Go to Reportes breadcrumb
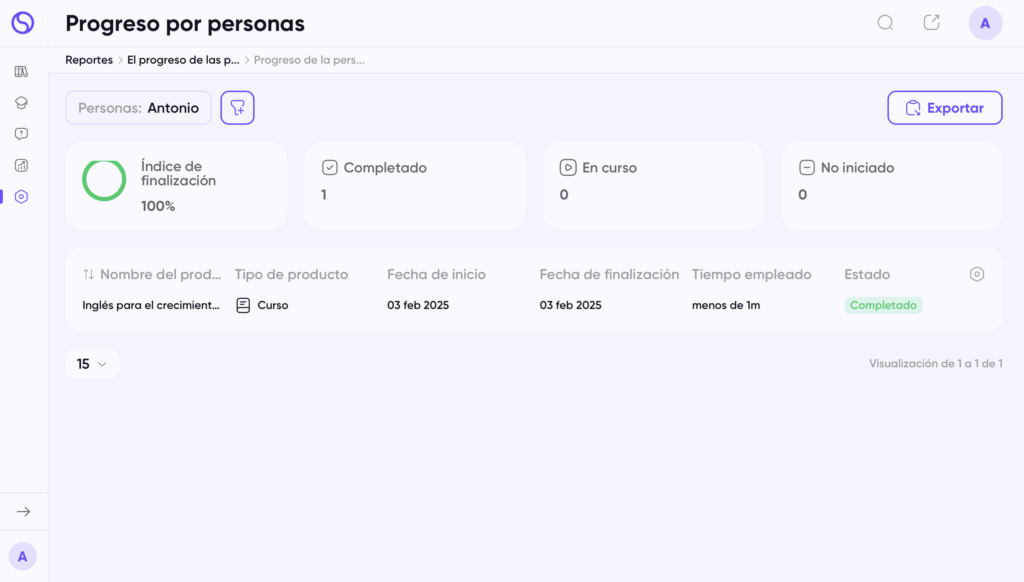1024x582 pixels. [x=89, y=60]
